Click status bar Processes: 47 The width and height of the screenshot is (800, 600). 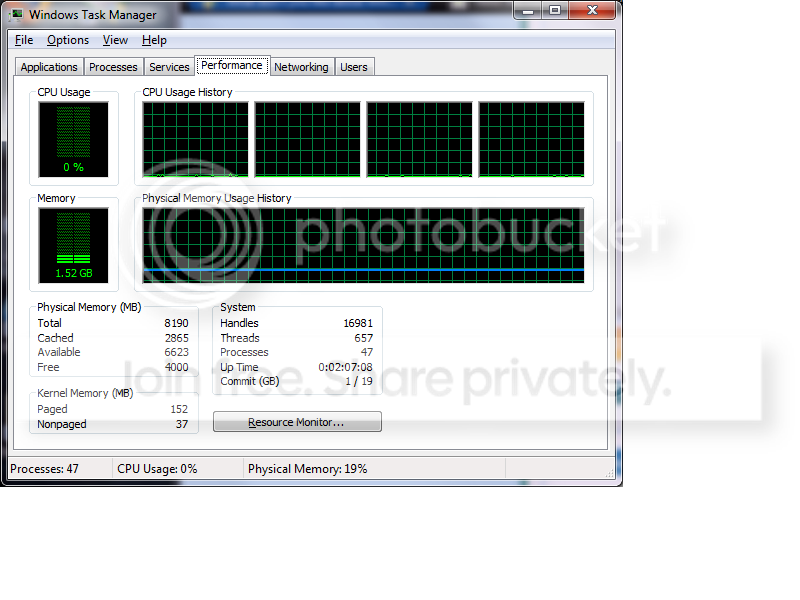coord(44,469)
